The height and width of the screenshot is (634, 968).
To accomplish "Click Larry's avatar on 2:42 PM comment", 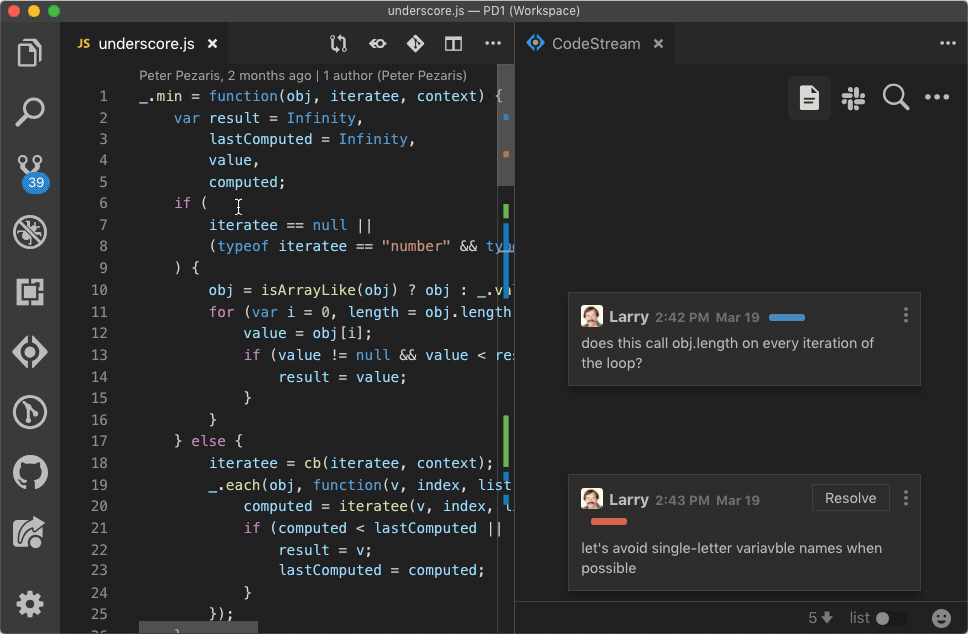I will 591,316.
